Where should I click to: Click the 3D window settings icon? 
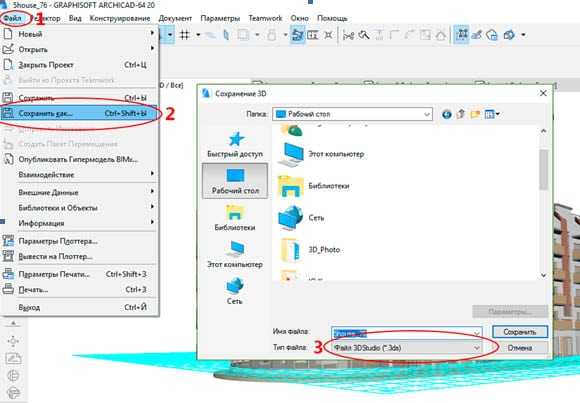[x=492, y=35]
